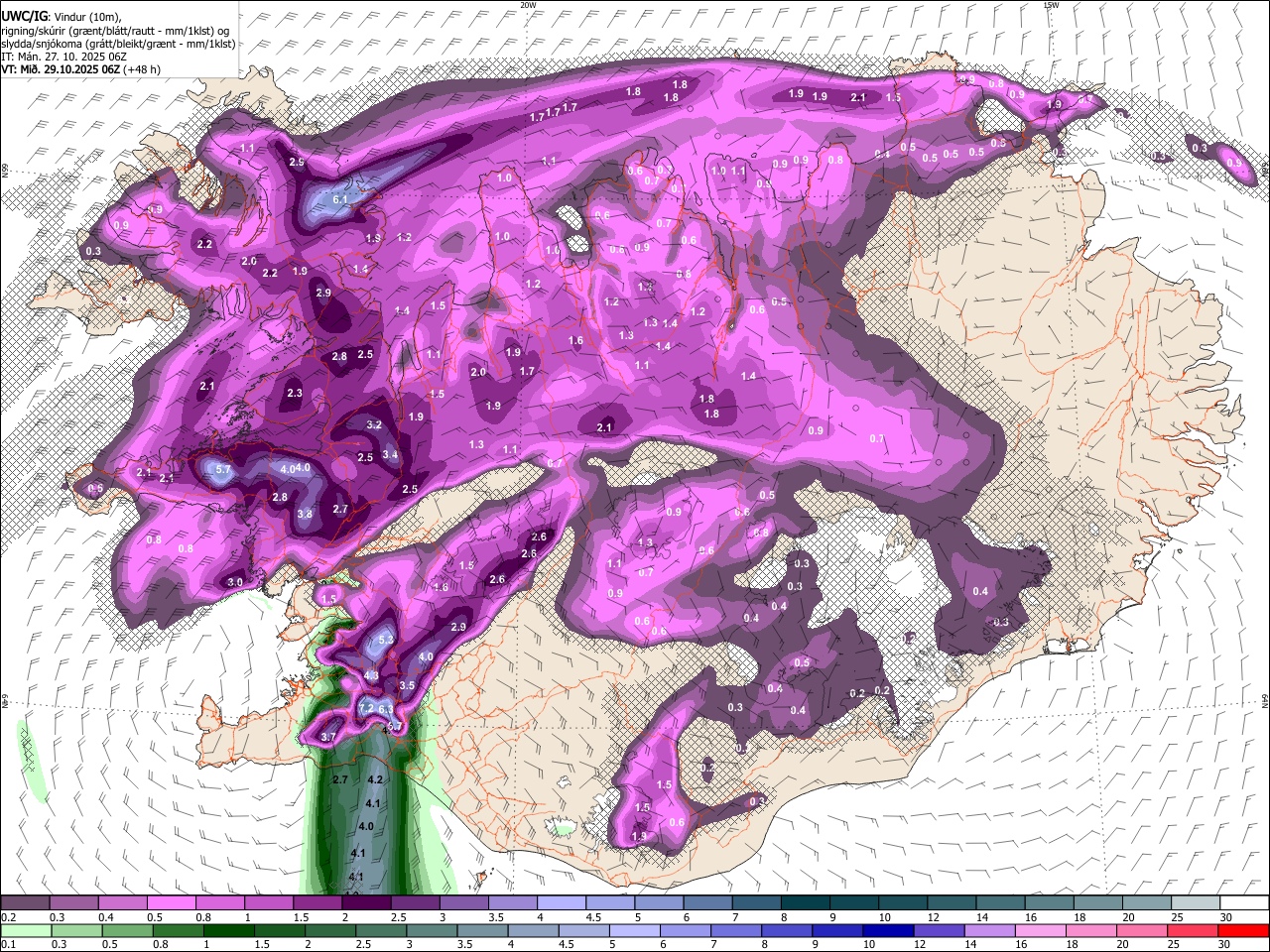Click the blue rain legend swatch labeled 10

888,930
